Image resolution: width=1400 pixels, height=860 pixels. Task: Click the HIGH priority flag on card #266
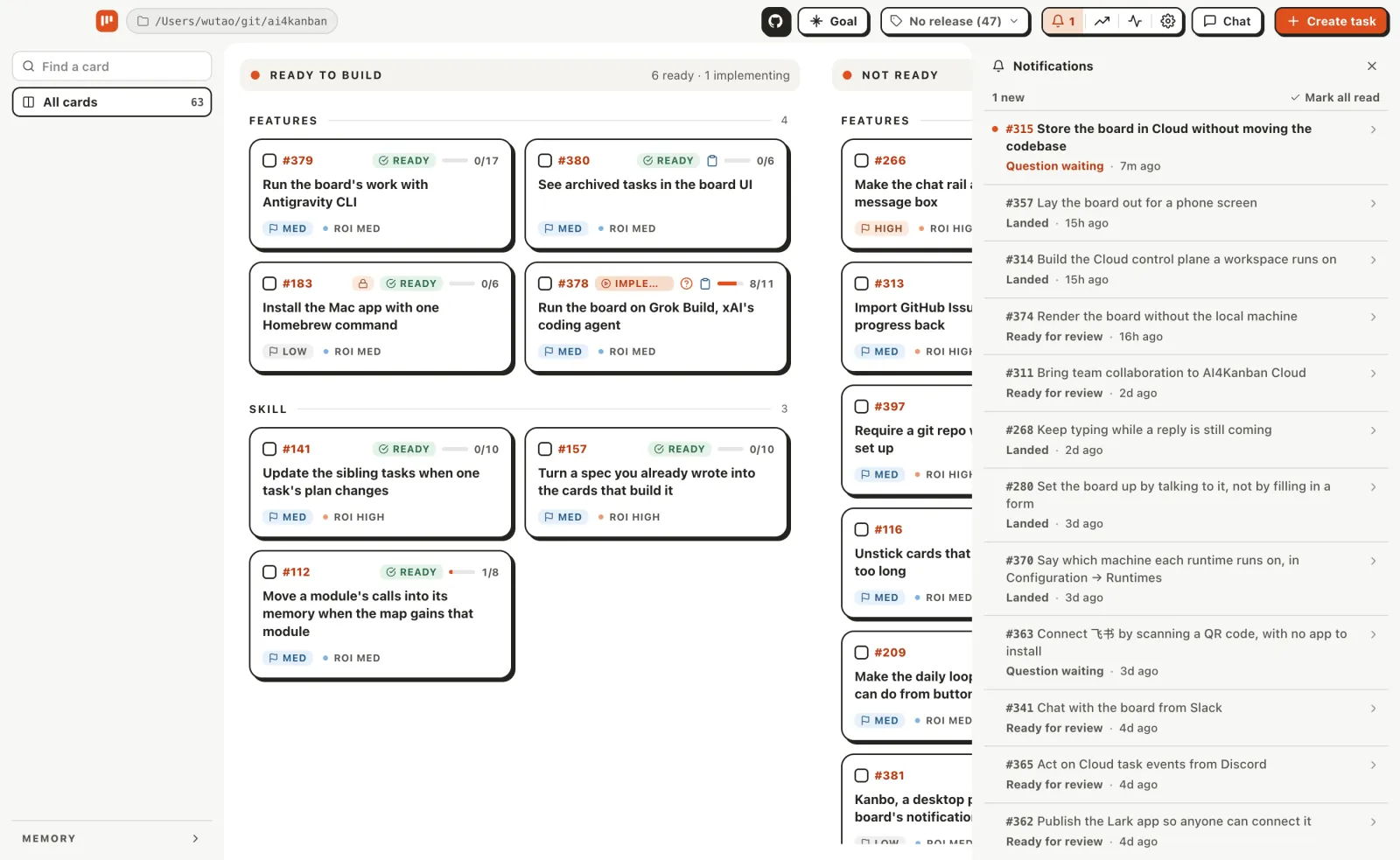[x=881, y=228]
